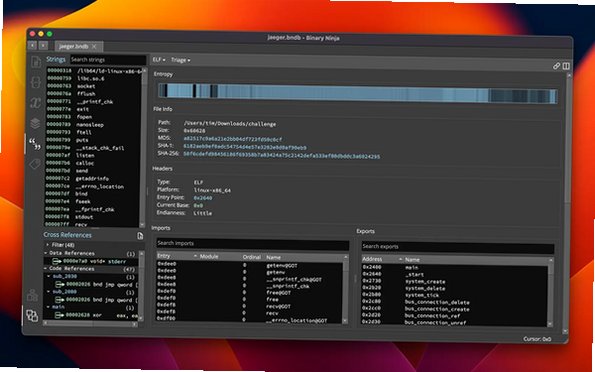Image resolution: width=595 pixels, height=372 pixels.
Task: Click the xref icon beside xor eax
Action: coord(59,315)
